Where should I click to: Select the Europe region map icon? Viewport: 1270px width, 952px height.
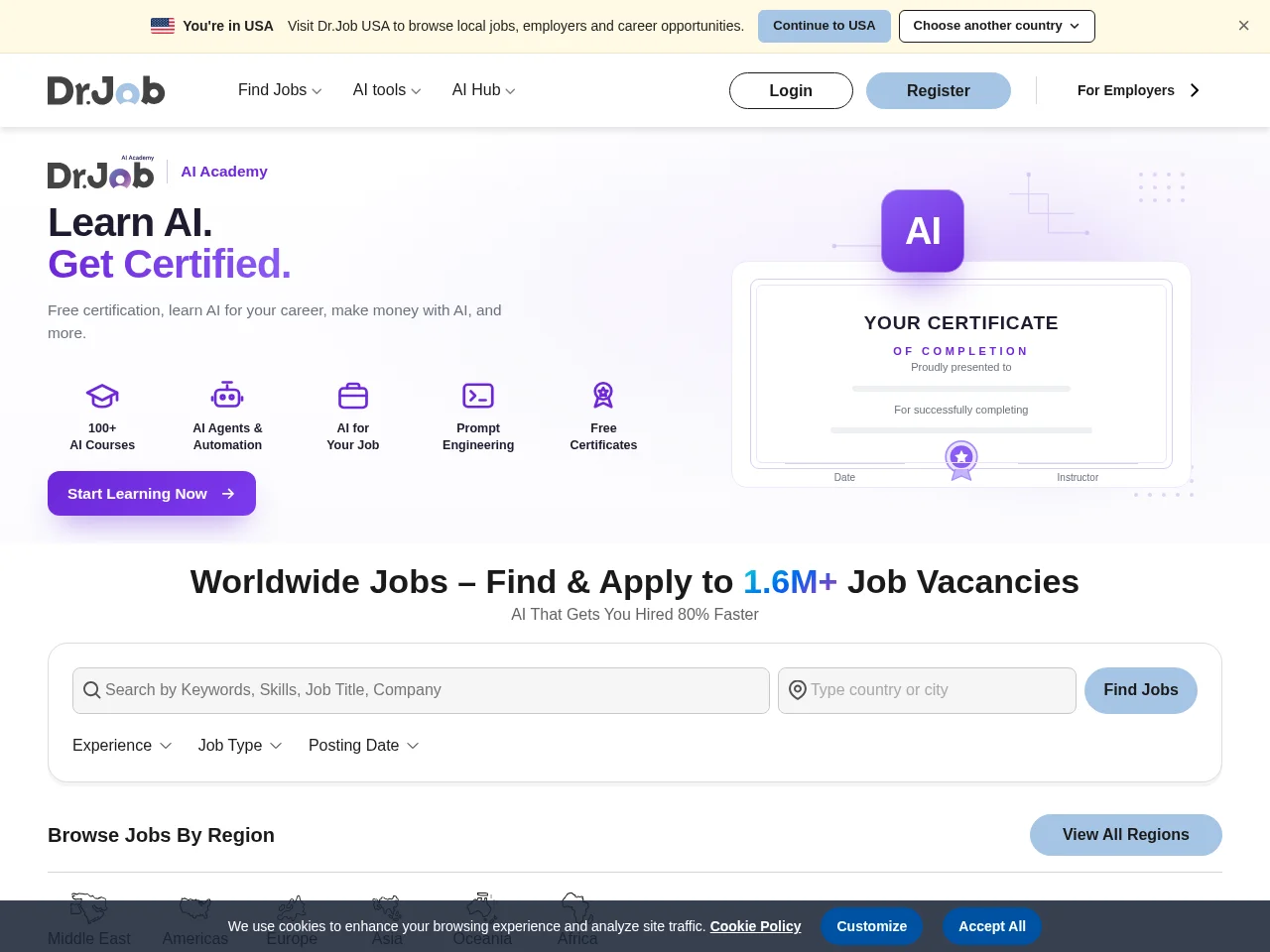[292, 907]
